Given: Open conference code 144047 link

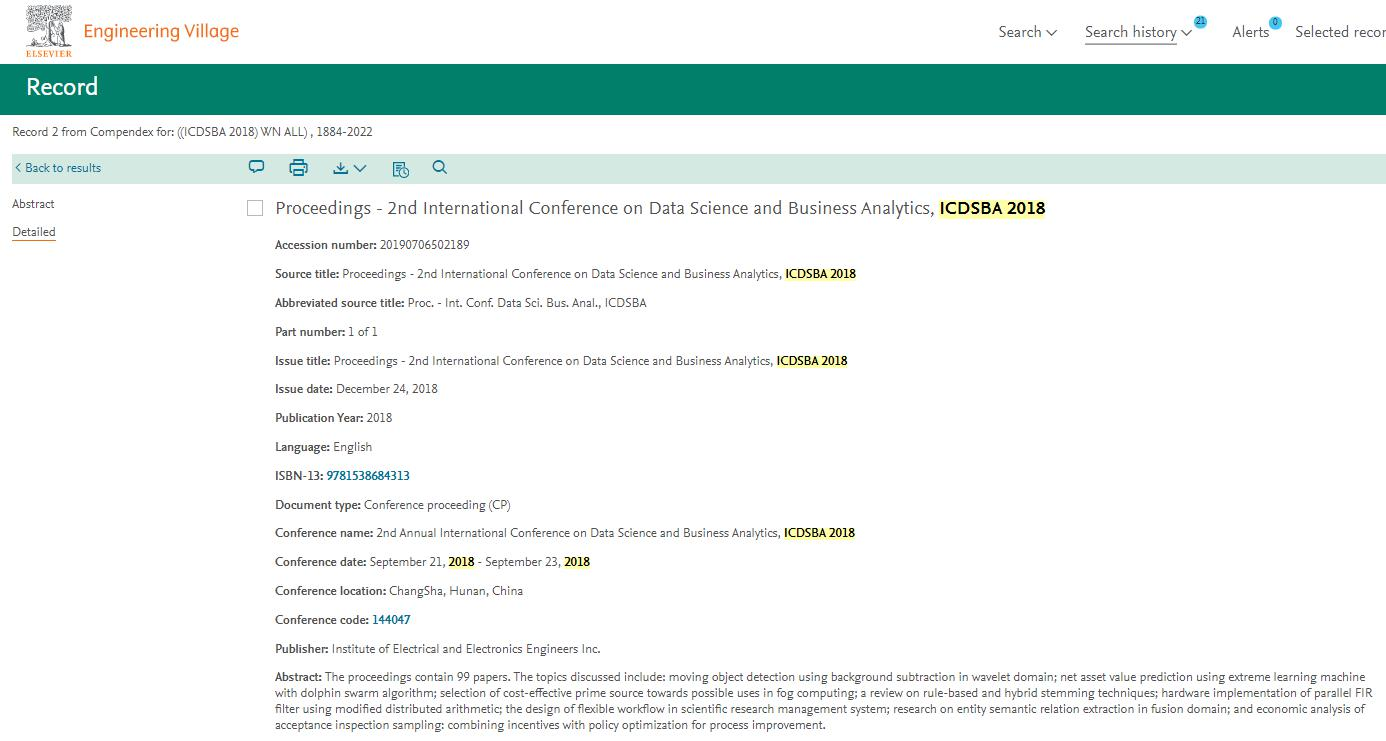Looking at the screenshot, I should (x=391, y=620).
